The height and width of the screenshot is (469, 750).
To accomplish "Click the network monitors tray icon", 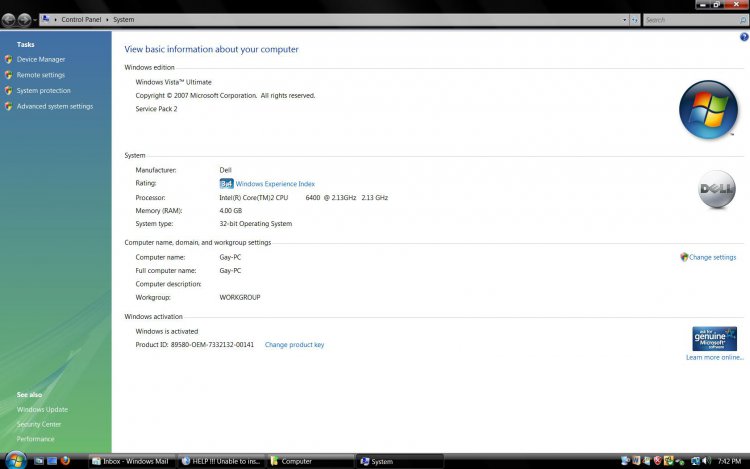I will (696, 460).
